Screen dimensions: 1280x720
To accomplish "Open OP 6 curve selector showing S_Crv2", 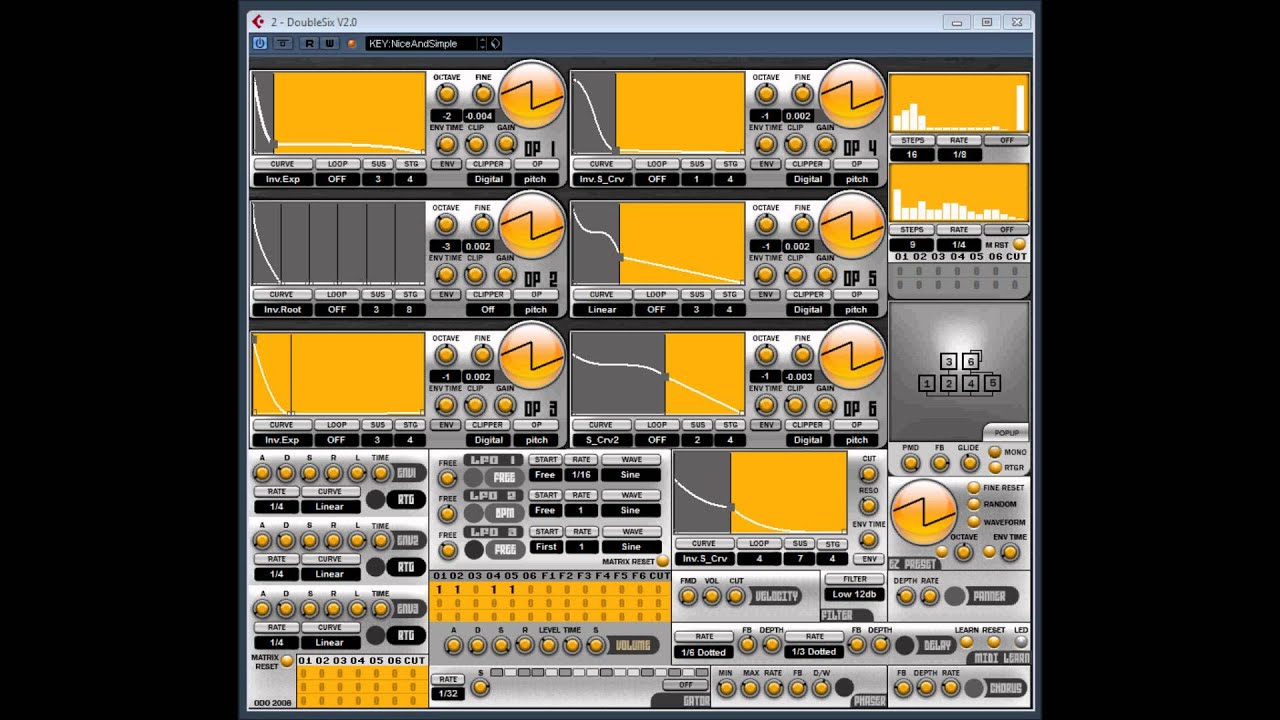I will 602,440.
